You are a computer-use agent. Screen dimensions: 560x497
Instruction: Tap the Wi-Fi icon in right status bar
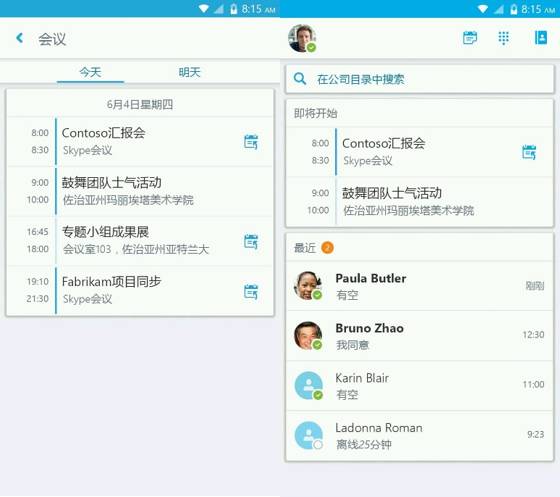483,9
